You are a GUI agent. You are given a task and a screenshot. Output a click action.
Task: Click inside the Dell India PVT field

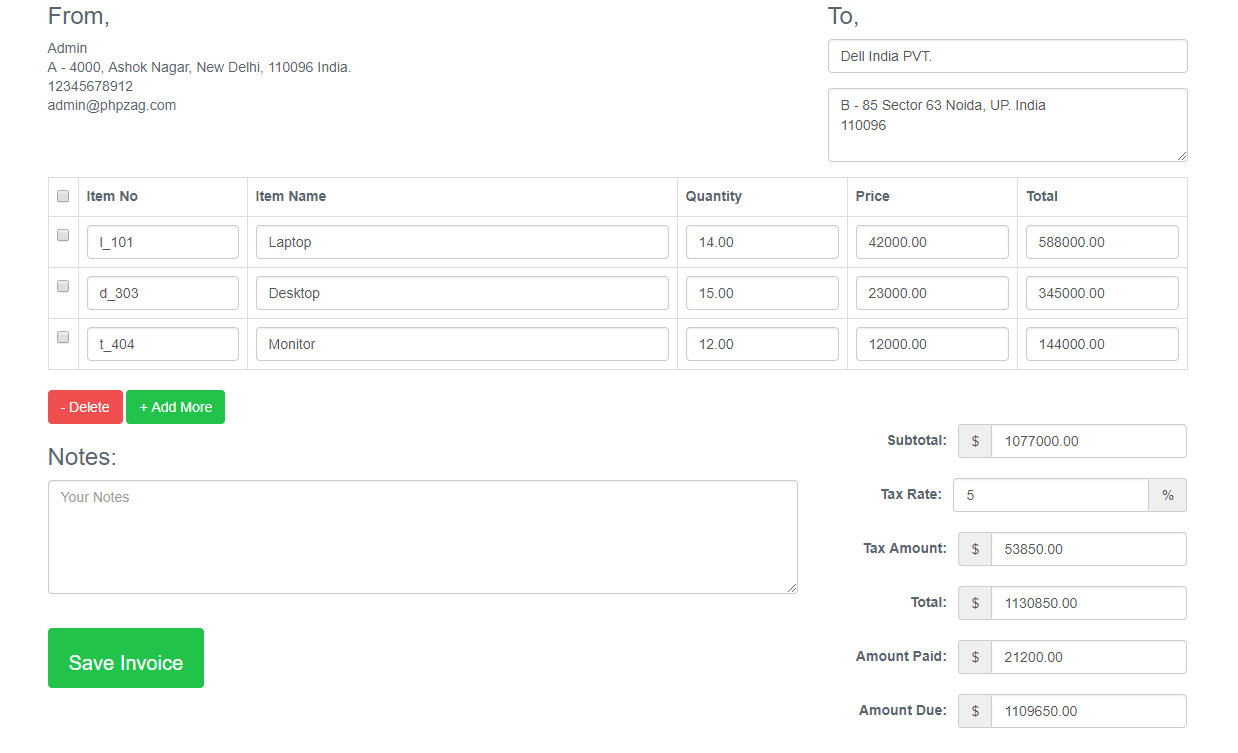1007,56
